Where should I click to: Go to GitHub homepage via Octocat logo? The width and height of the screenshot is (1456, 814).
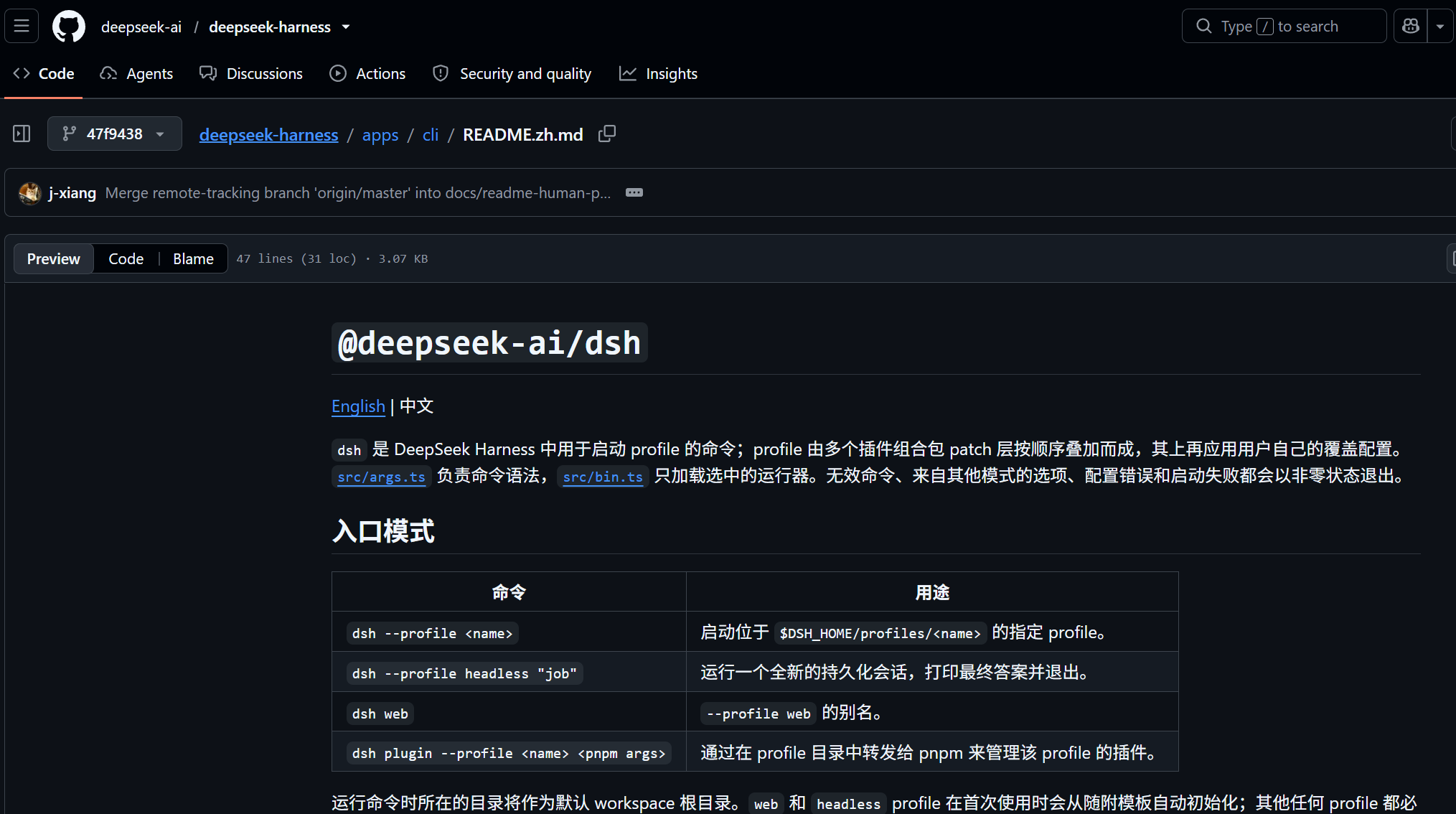(69, 27)
